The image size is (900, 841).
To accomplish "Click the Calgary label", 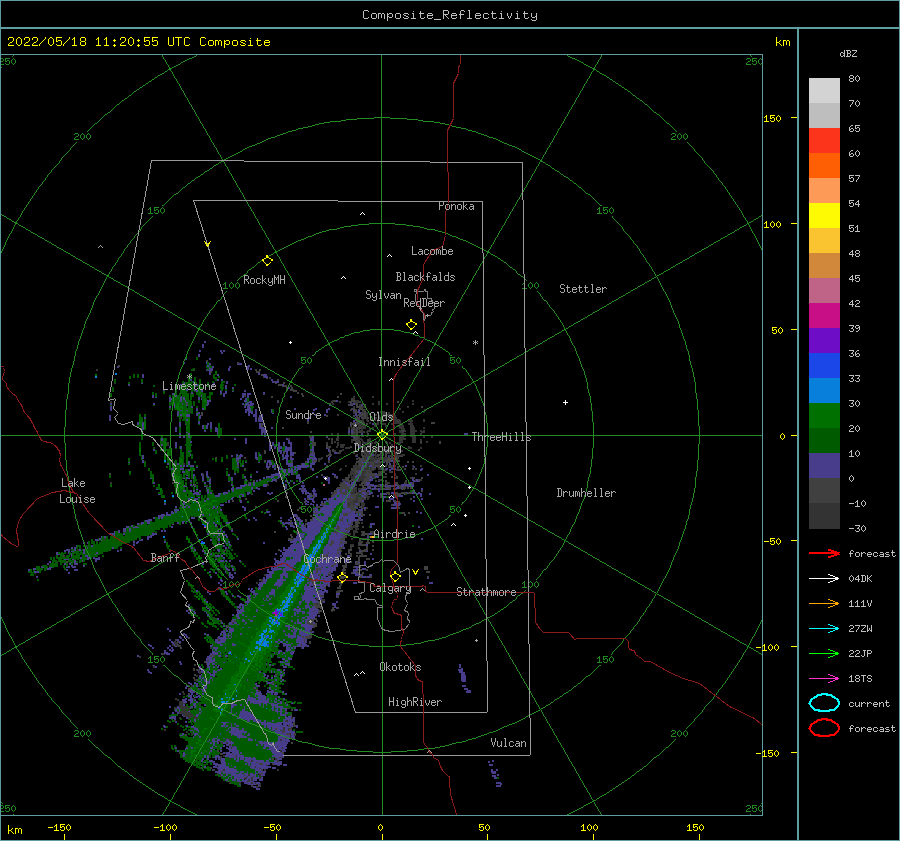I will pyautogui.click(x=390, y=588).
